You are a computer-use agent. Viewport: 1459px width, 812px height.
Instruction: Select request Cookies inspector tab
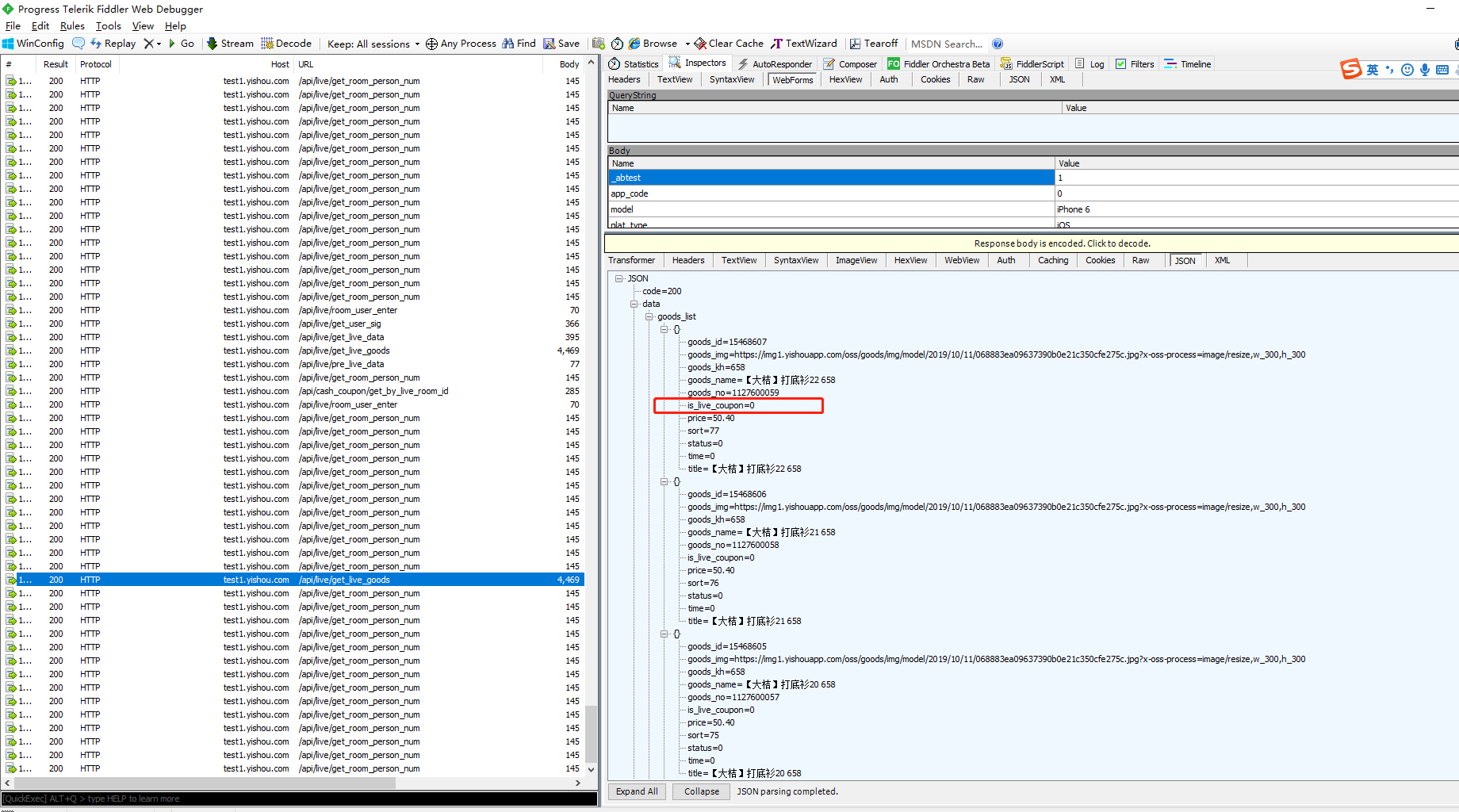tap(935, 79)
